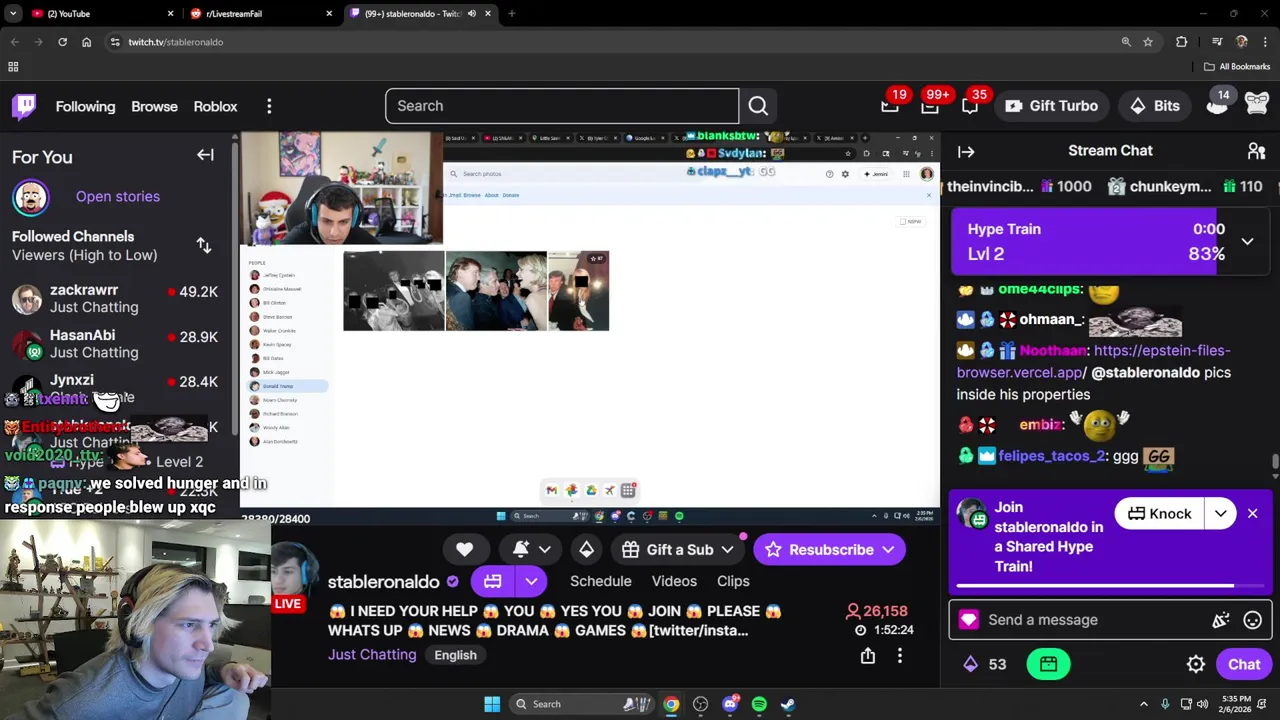Click the Bits balance icon showing 53
The image size is (1280, 720).
[970, 664]
